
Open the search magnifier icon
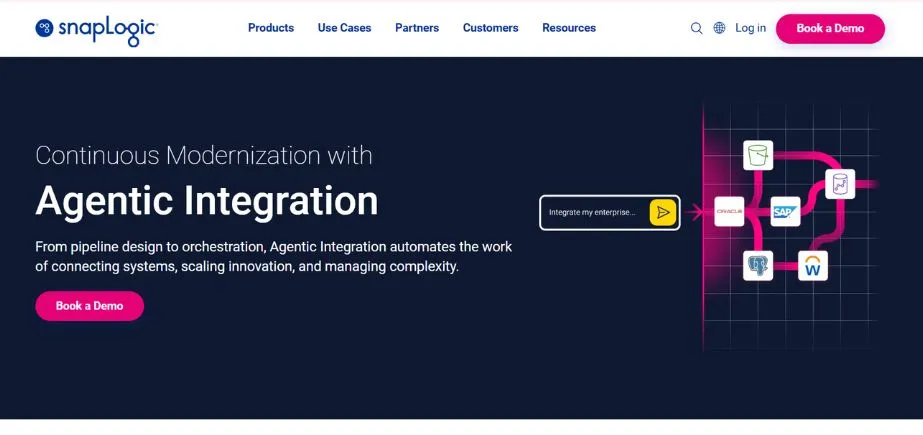[x=696, y=28]
